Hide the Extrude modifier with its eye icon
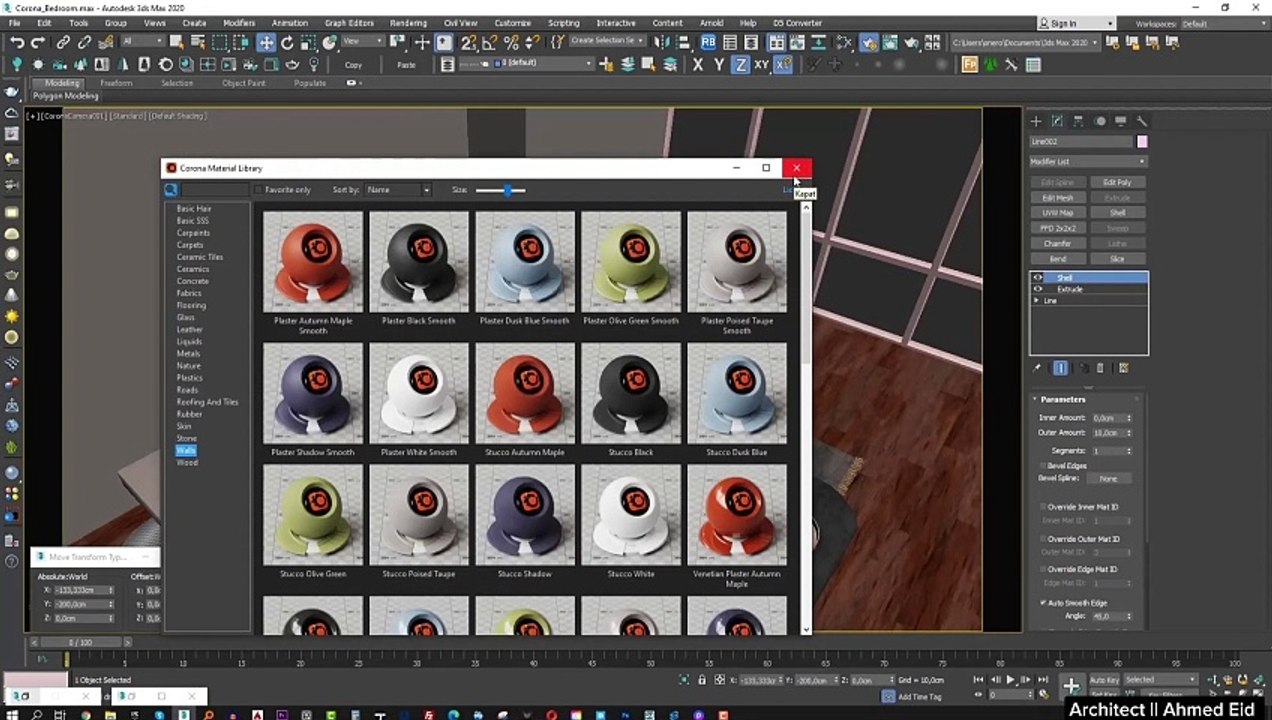 click(1038, 289)
